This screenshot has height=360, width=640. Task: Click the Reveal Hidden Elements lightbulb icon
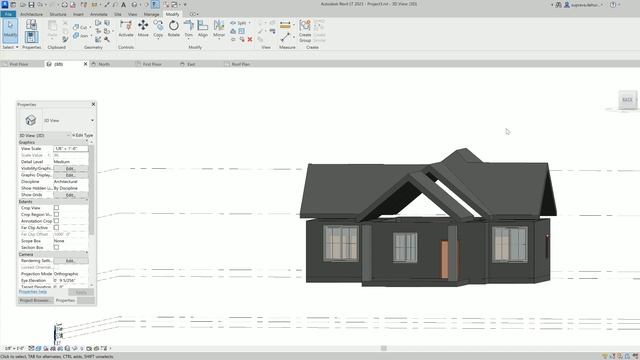(x=82, y=348)
